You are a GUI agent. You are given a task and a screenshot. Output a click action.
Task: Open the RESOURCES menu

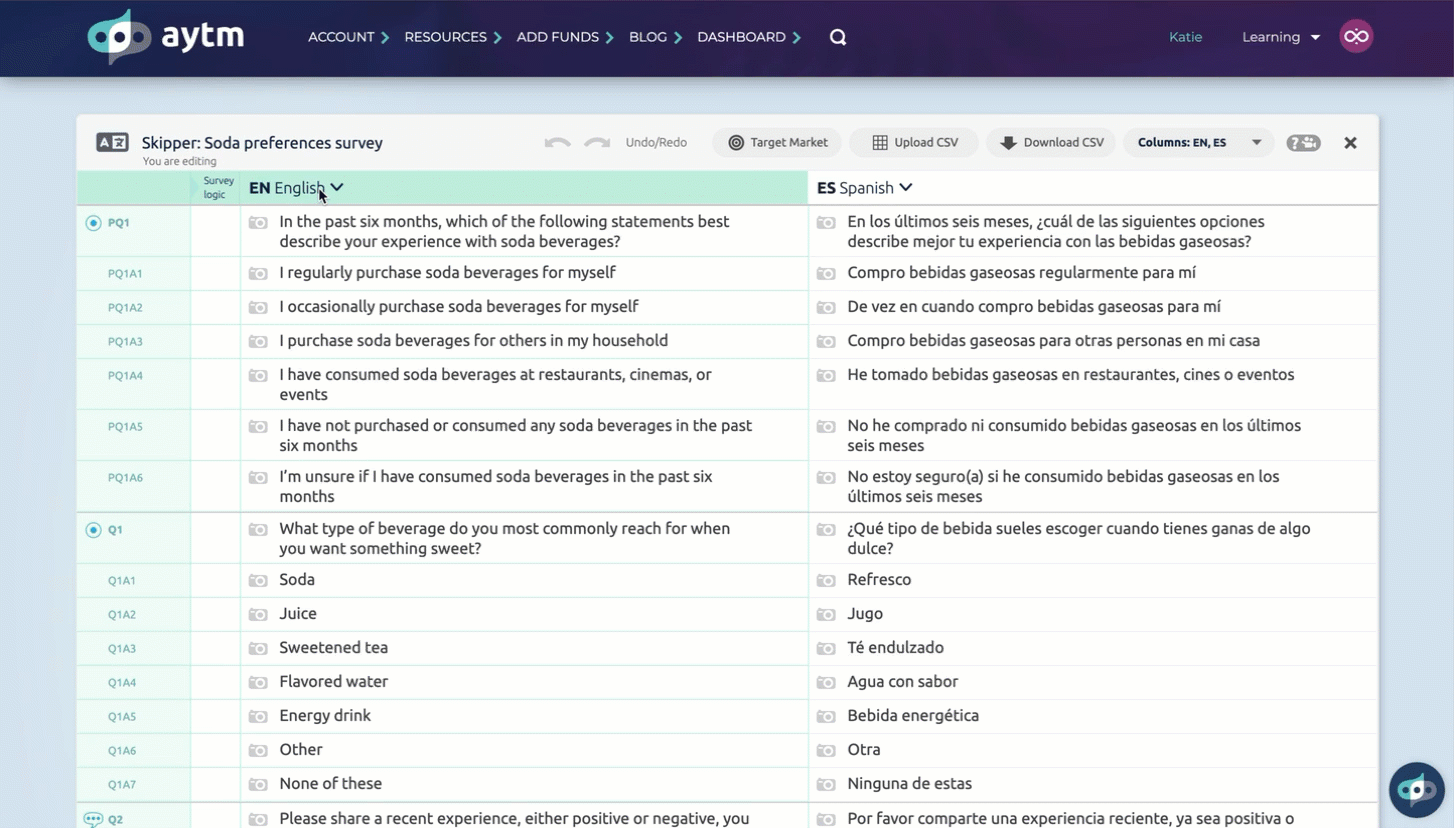tap(452, 37)
